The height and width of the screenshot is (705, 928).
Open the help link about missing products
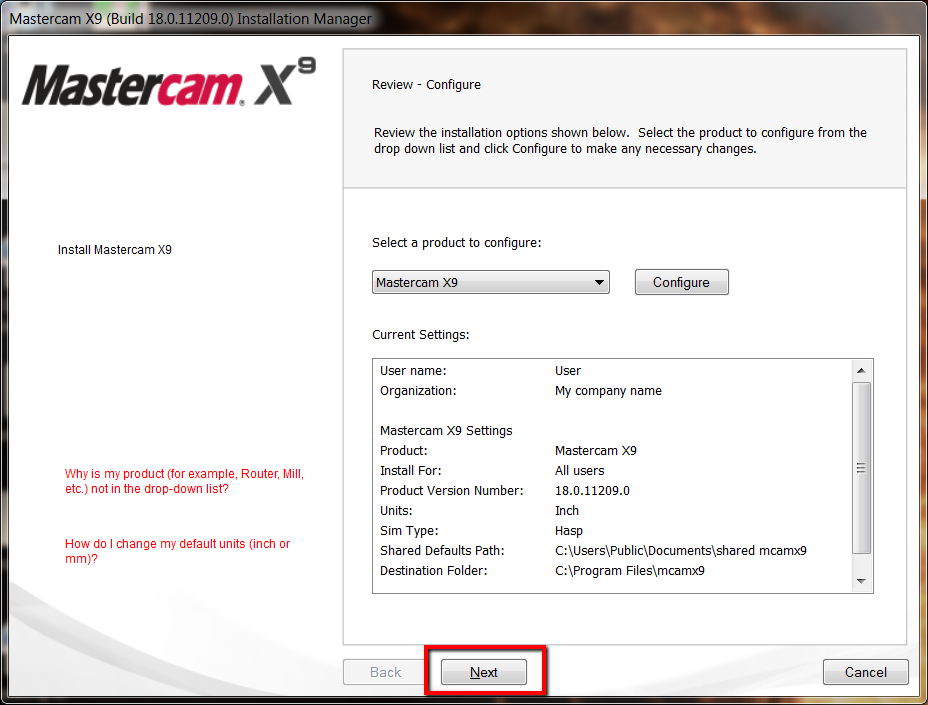pyautogui.click(x=184, y=481)
